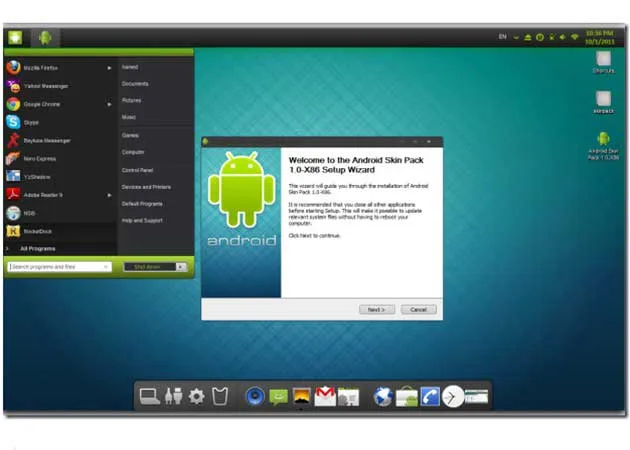Open the Start menu button in the top bar
Screen dimensions: 630x450
[x=15, y=38]
